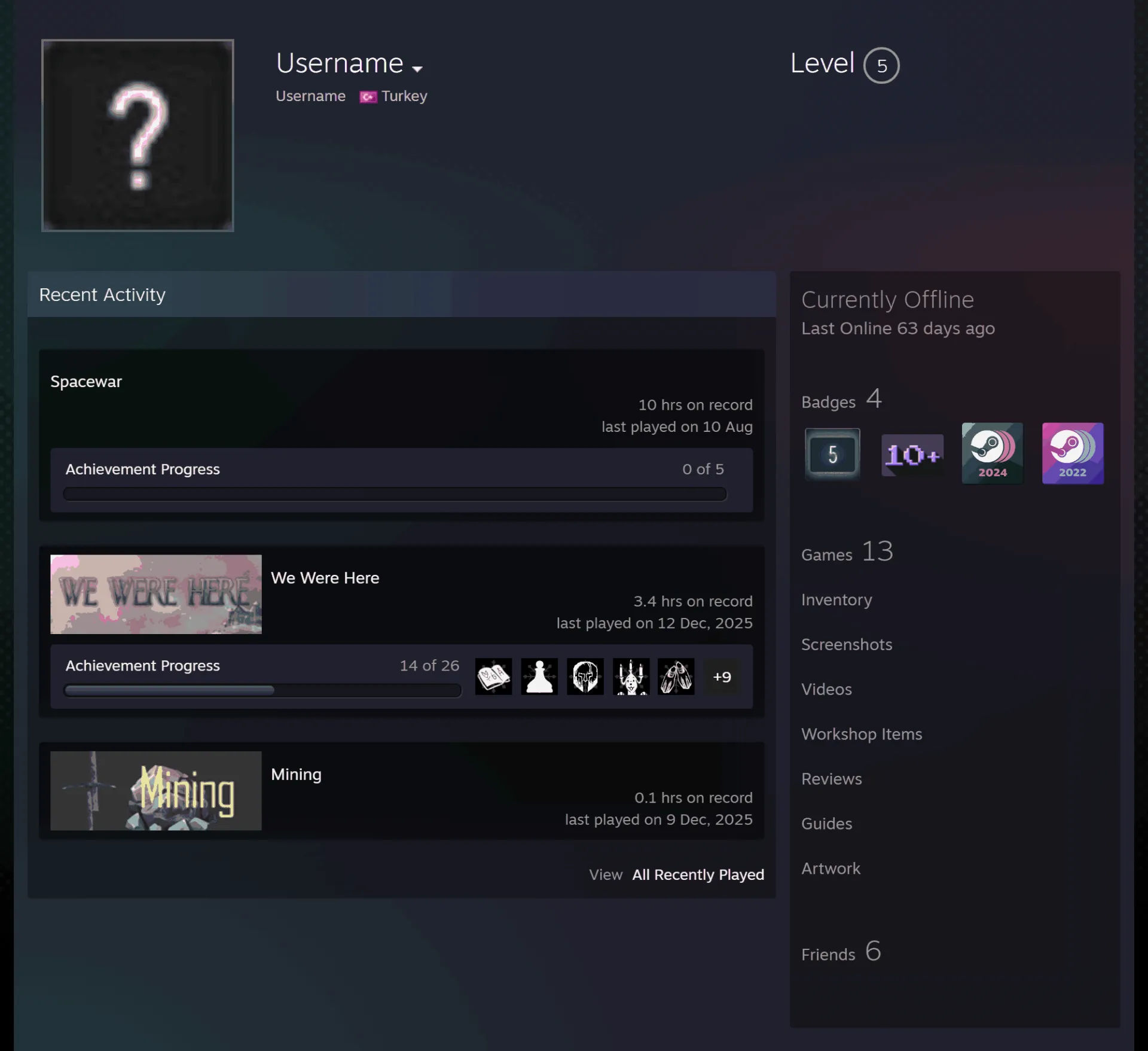Open the level 5 badge icon
Screen dimensions: 1148x1051
pos(832,454)
